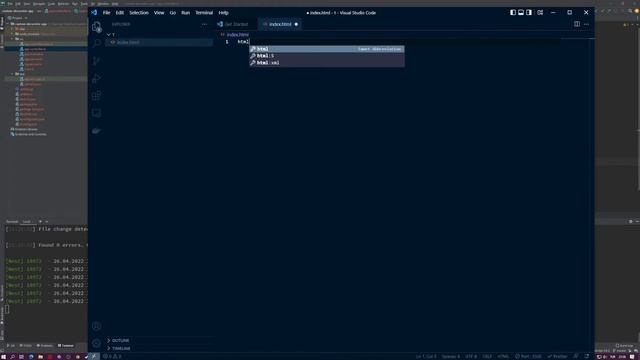Expand the OUTLINE section
The width and height of the screenshot is (640, 360).
coord(159,340)
